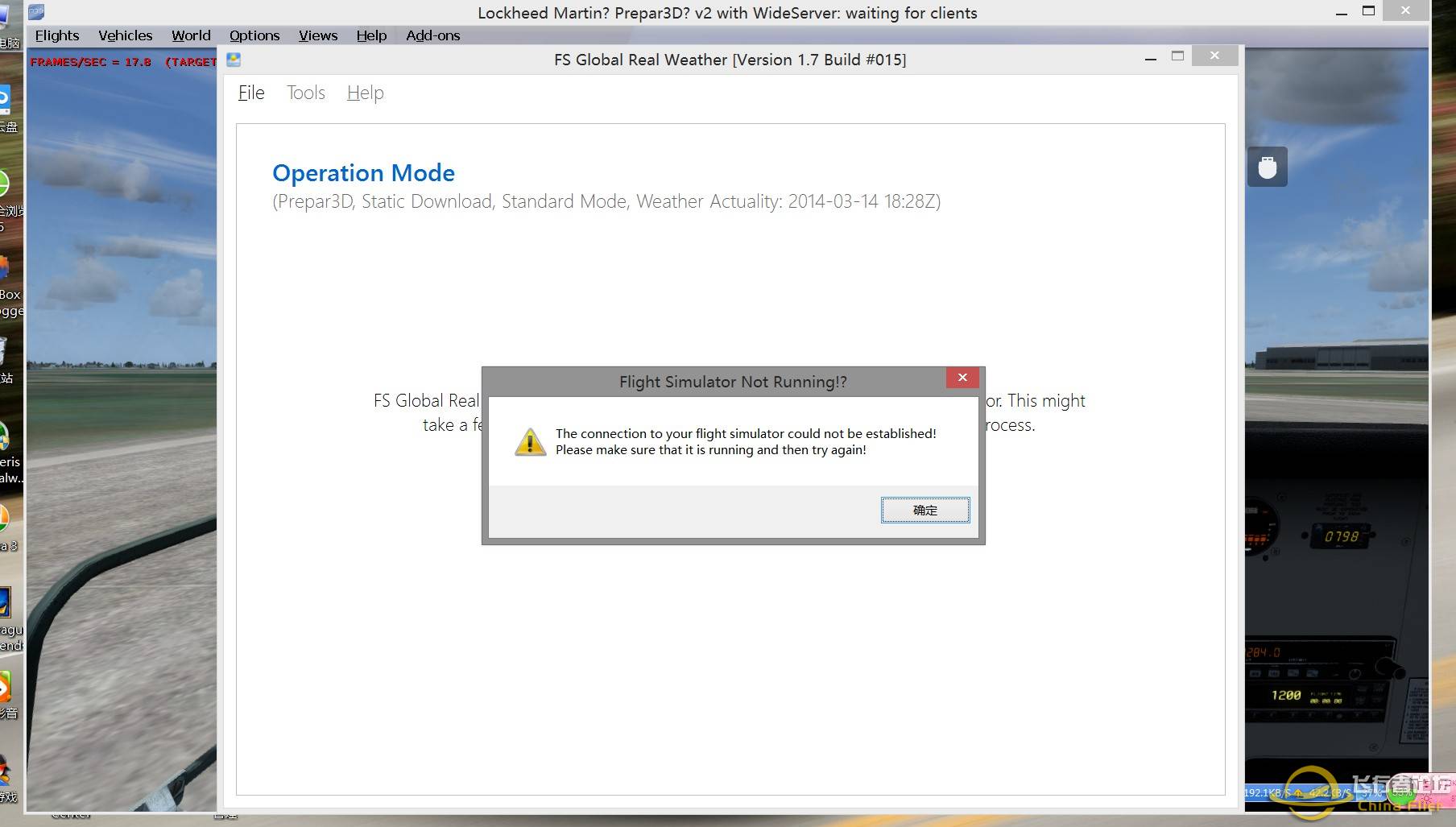
Task: Open Prepar3D Views menu
Action: (318, 35)
